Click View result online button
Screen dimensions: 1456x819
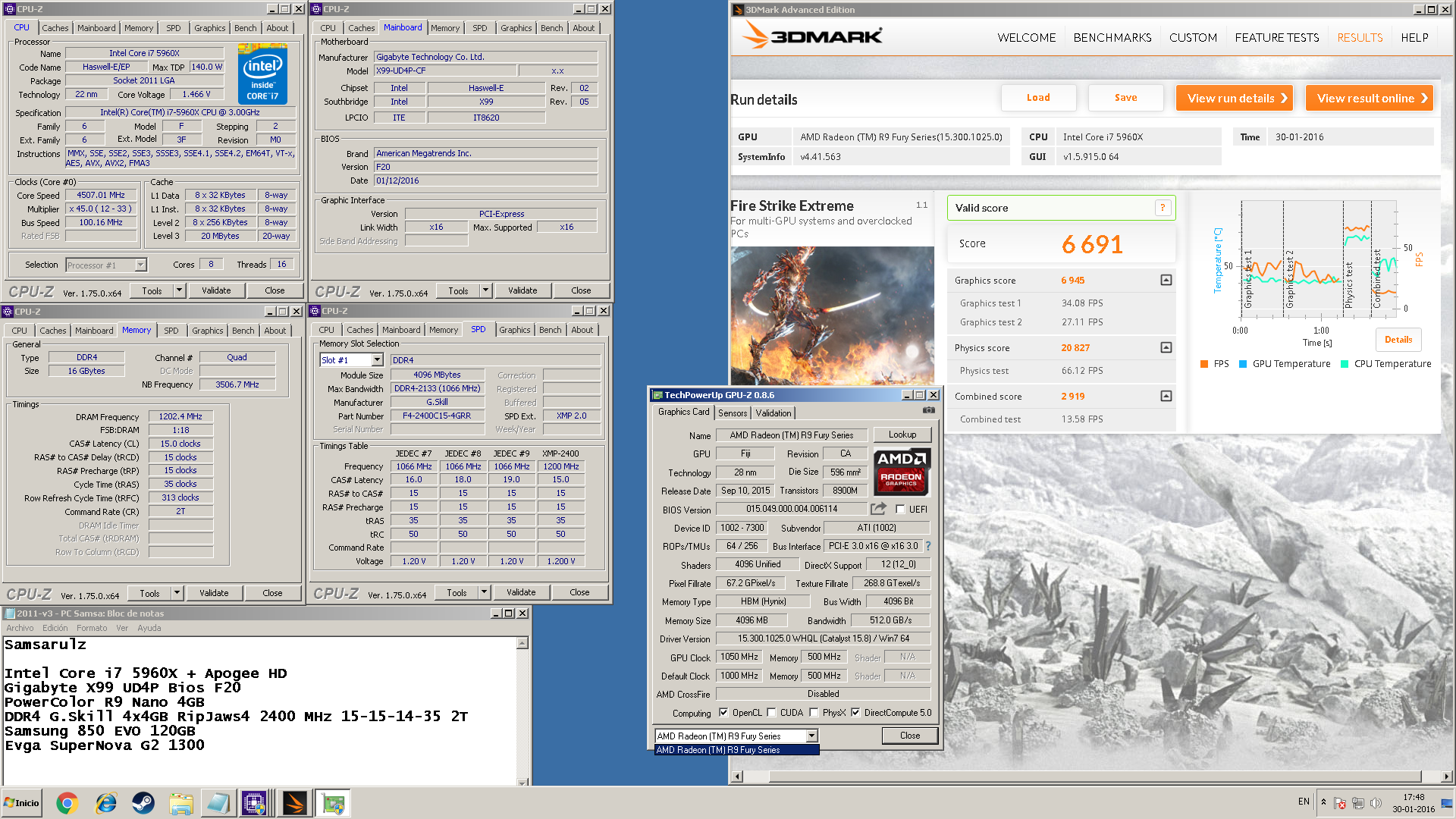(x=1370, y=99)
